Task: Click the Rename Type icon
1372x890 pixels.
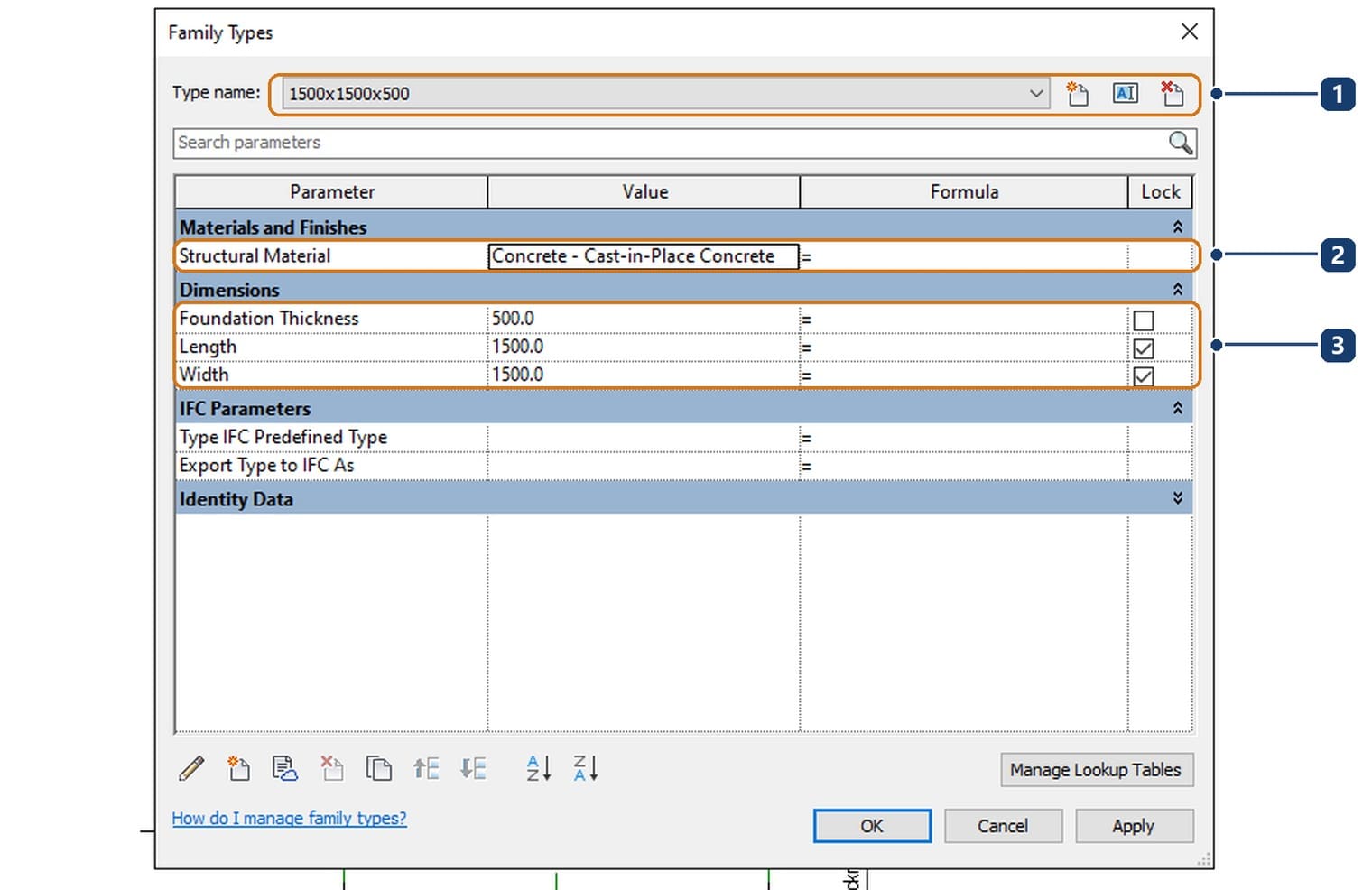Action: point(1125,93)
